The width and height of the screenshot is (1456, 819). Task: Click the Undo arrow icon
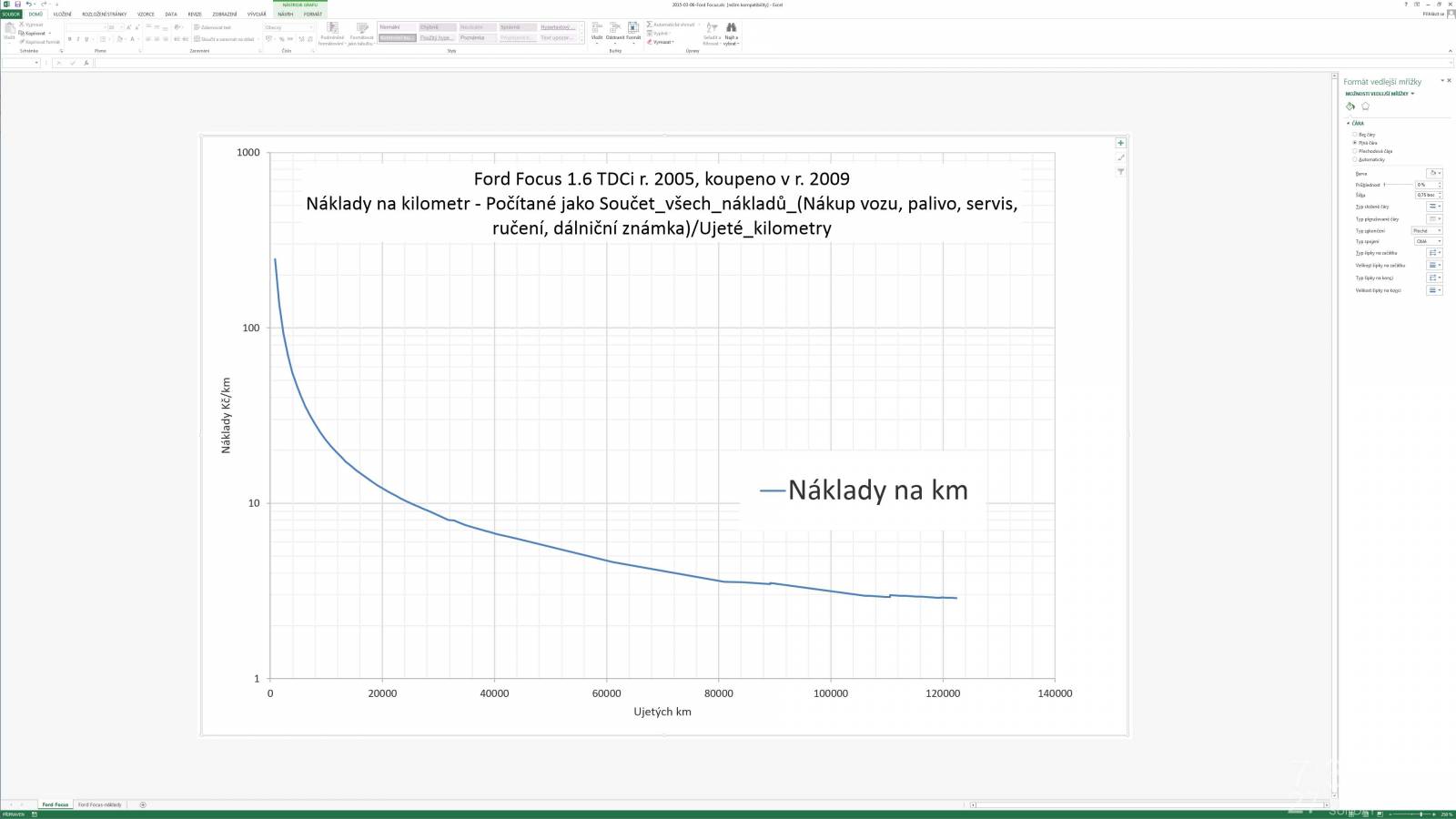28,4
